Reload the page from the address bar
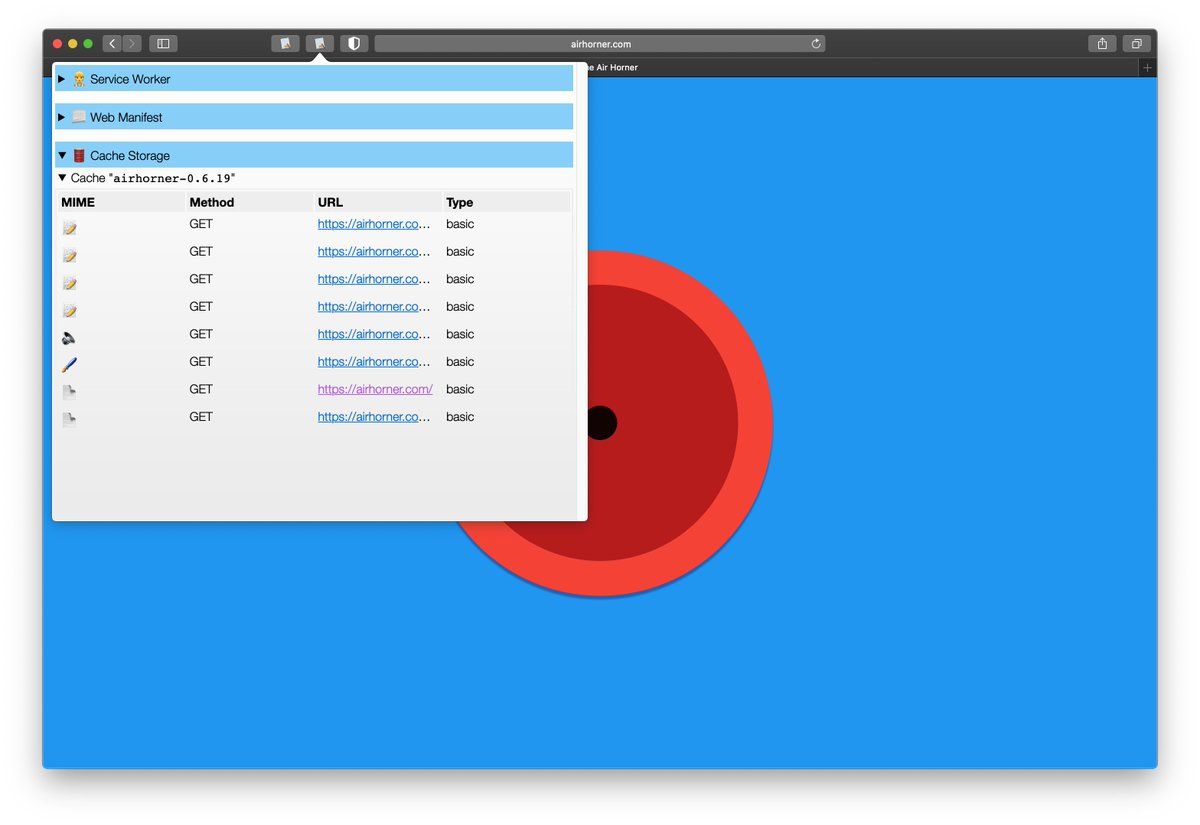This screenshot has height=825, width=1200. (816, 44)
